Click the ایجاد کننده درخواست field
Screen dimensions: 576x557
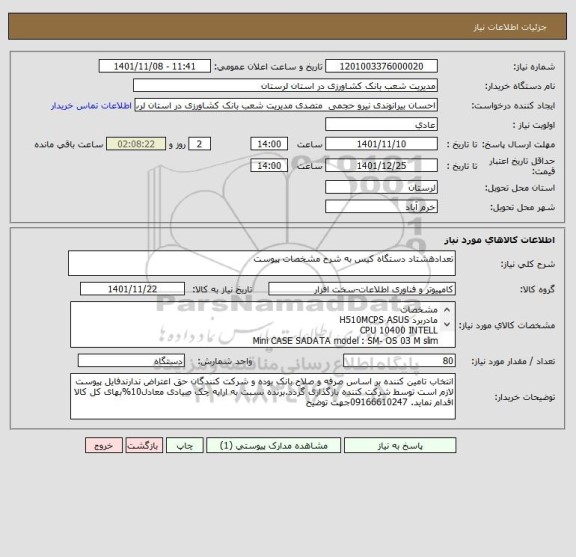286,105
